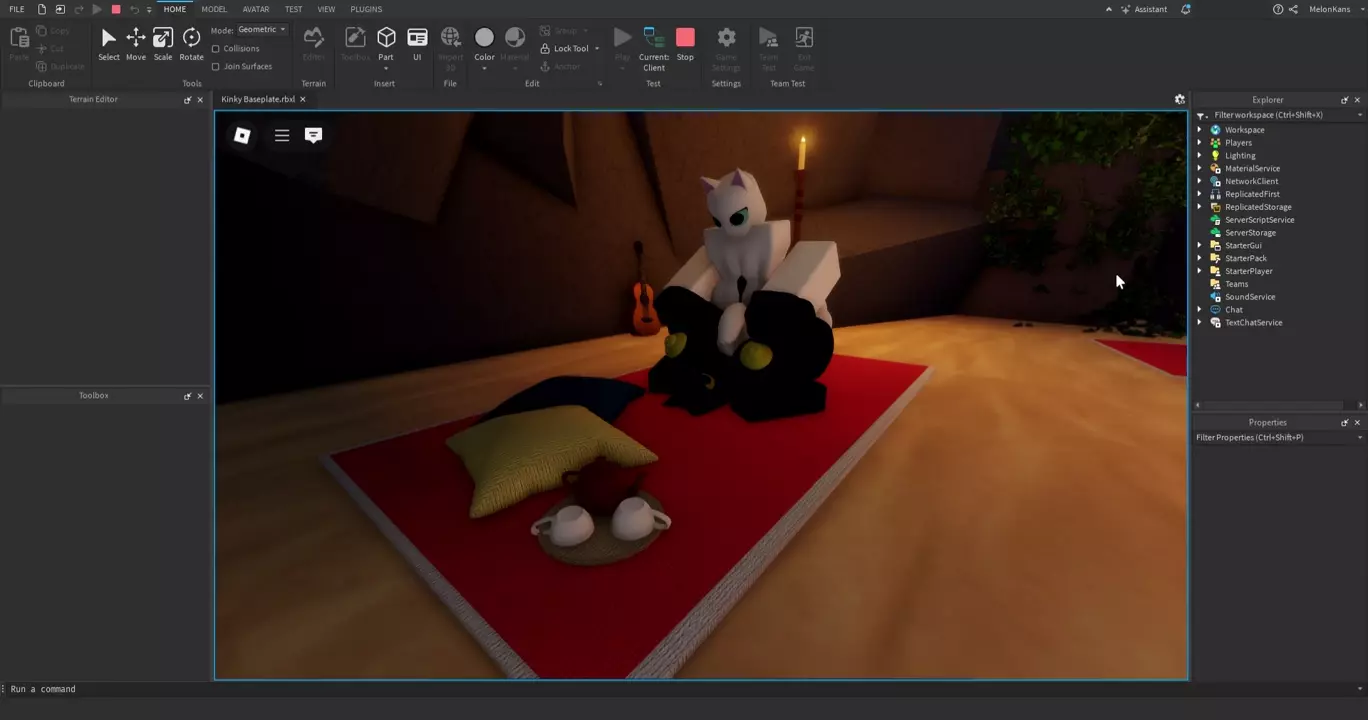1368x720 pixels.
Task: Toggle the Join Surfaces checkbox
Action: [x=216, y=67]
